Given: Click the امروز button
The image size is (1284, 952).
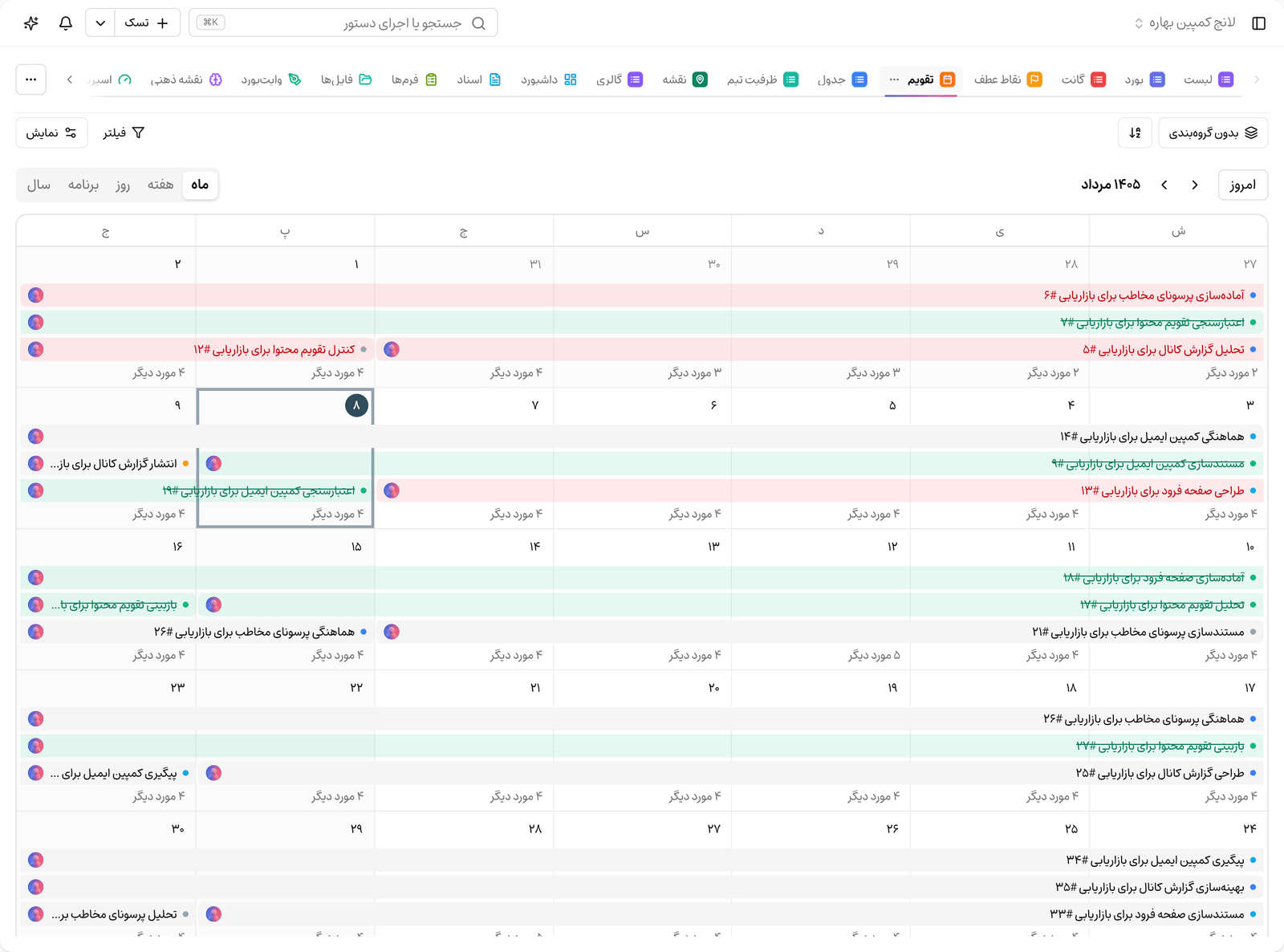Looking at the screenshot, I should coord(1242,185).
